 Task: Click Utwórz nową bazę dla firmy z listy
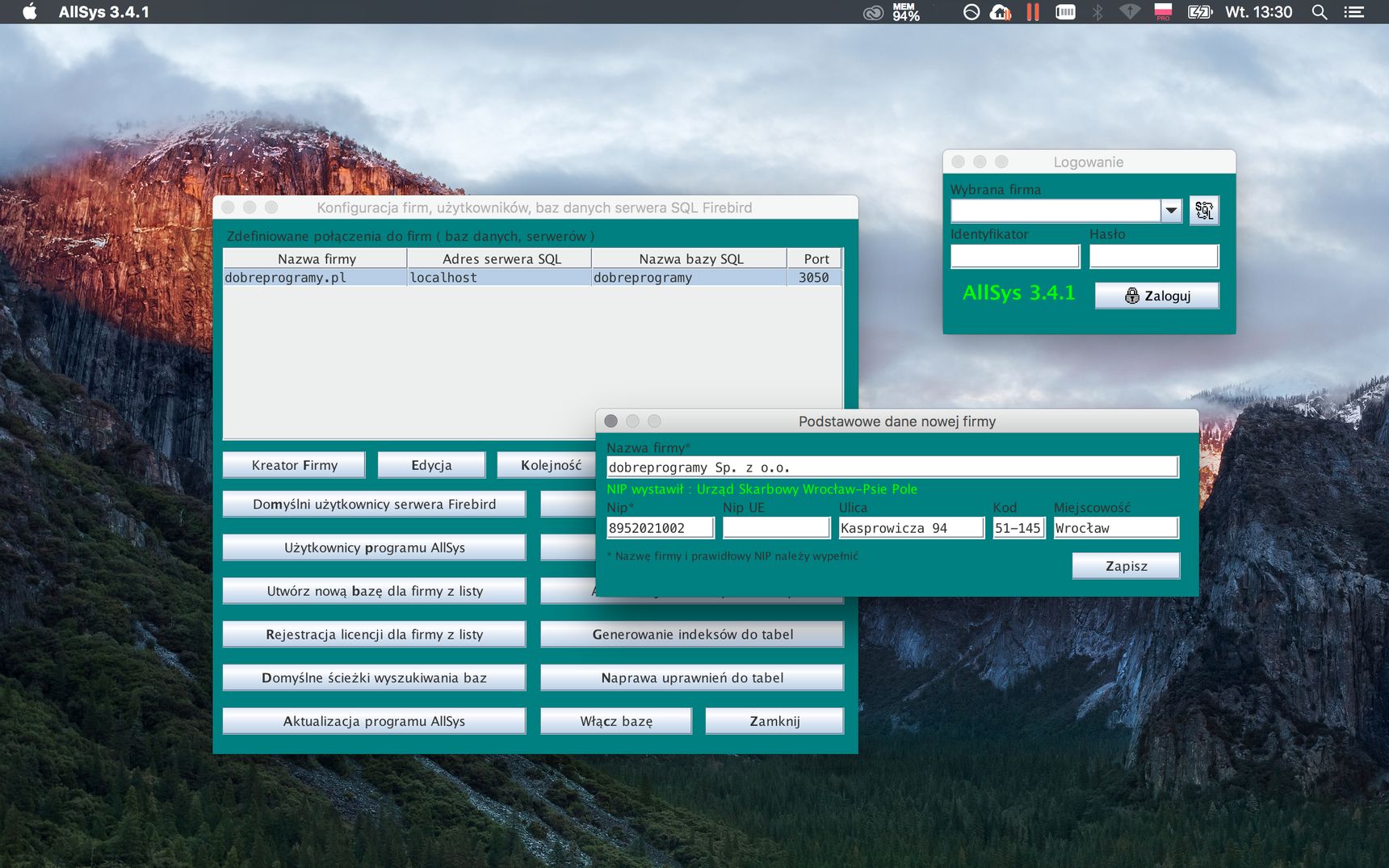(374, 591)
